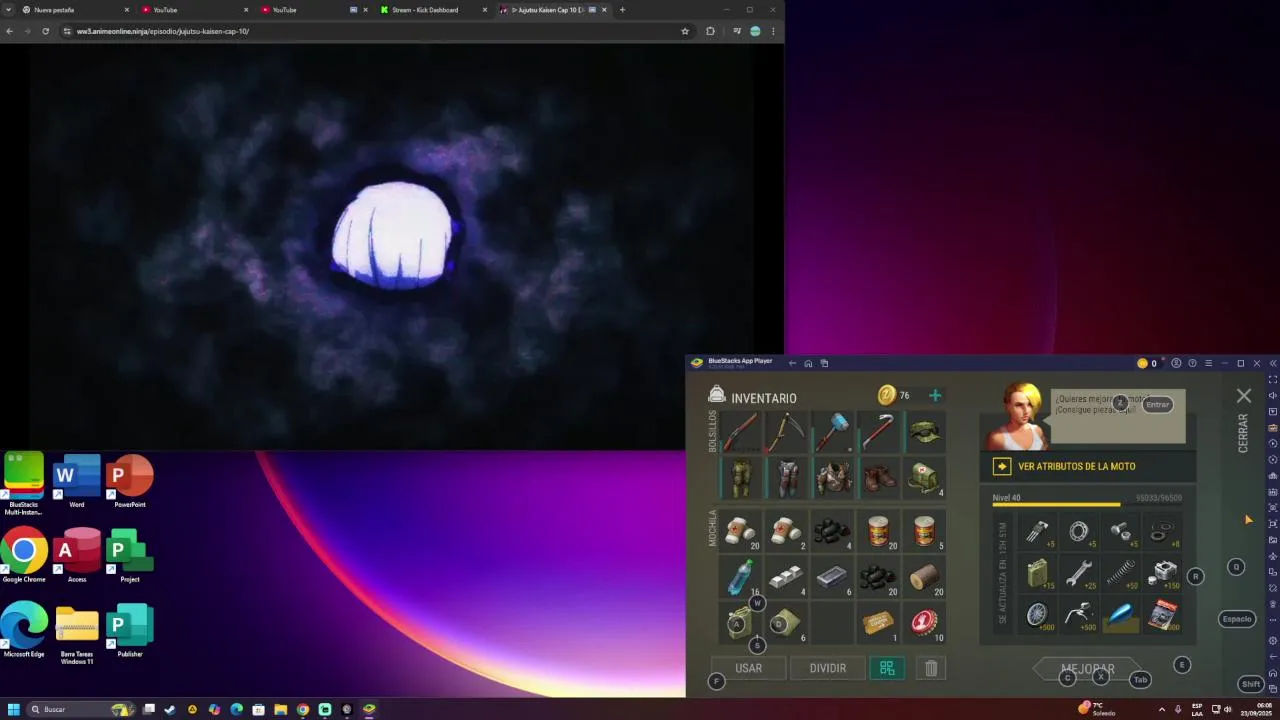The height and width of the screenshot is (720, 1280).
Task: Open BlueStacks settings gear in side toolbar
Action: click(1272, 640)
